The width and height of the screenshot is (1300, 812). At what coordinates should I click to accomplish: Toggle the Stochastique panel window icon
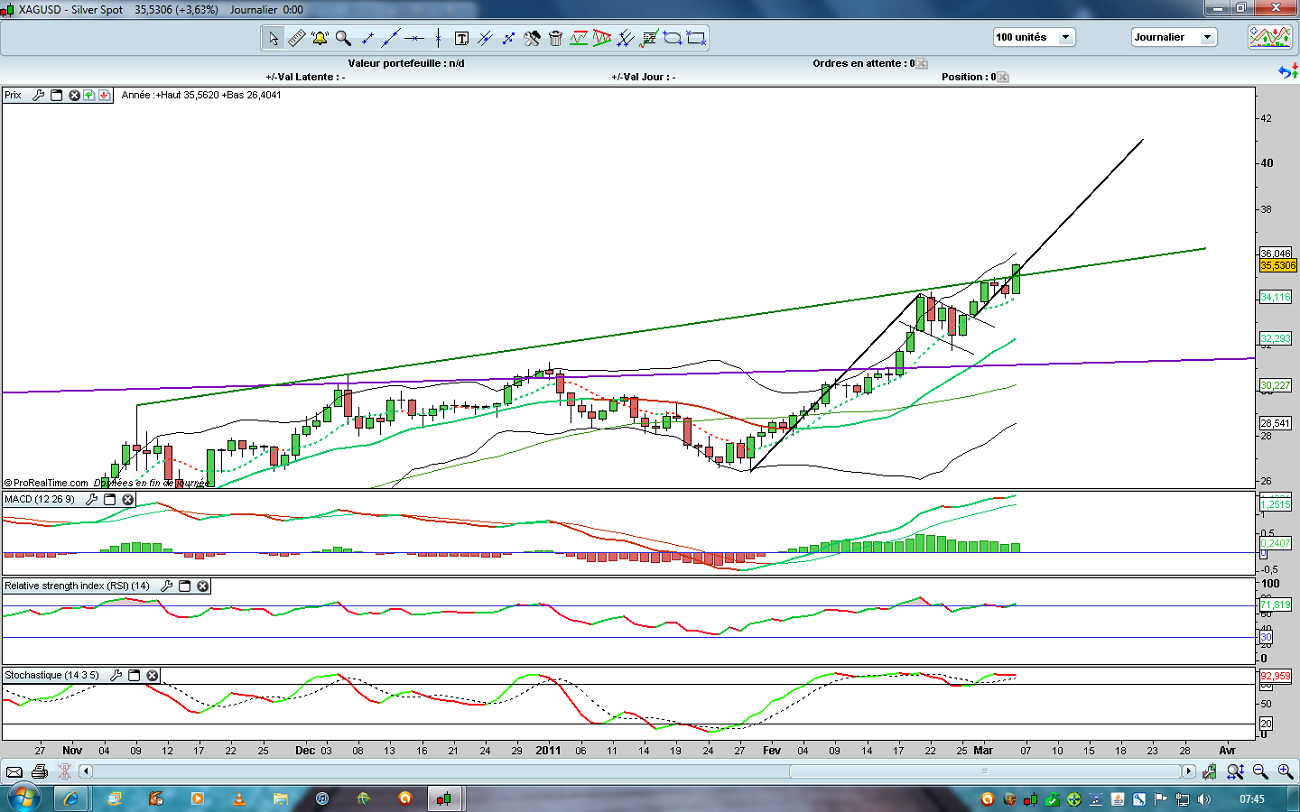133,676
